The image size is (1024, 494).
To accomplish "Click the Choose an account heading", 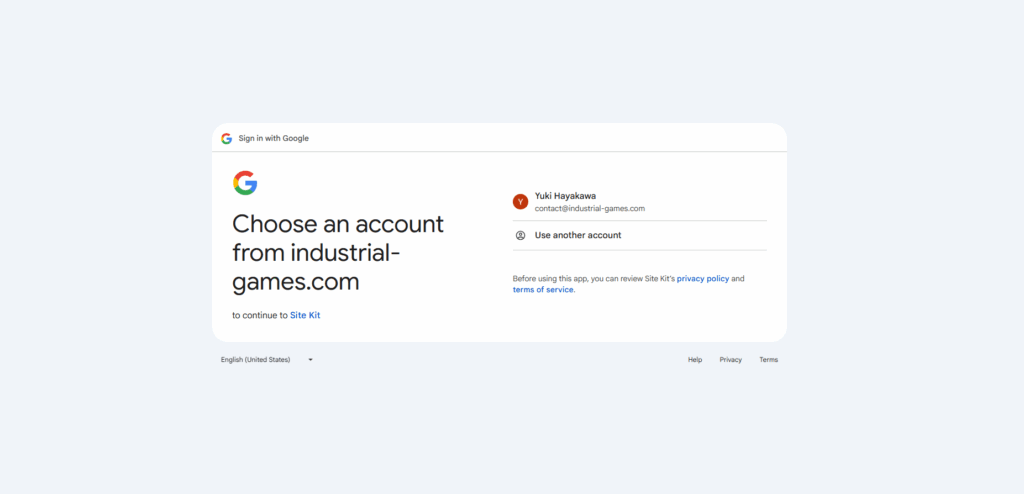I will 338,224.
